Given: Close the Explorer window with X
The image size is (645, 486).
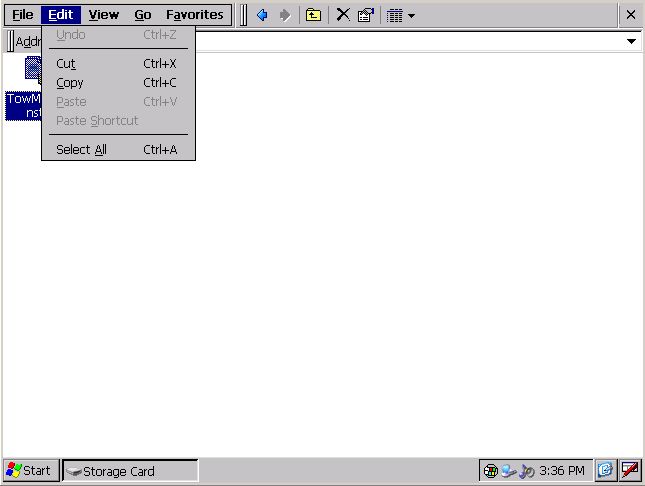Looking at the screenshot, I should pos(631,15).
